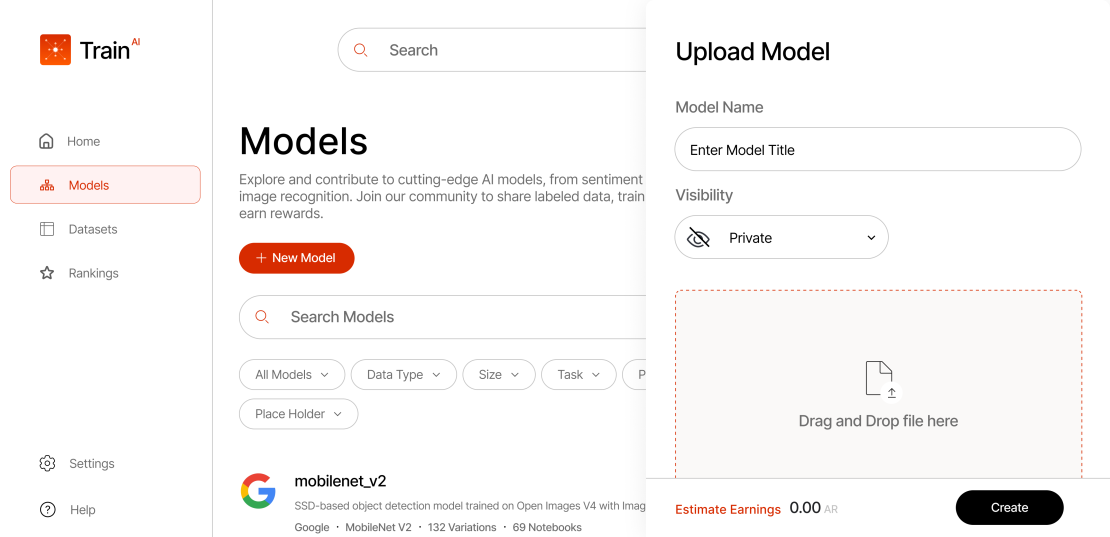Click the Home house icon
The height and width of the screenshot is (537, 1110).
pos(46,142)
